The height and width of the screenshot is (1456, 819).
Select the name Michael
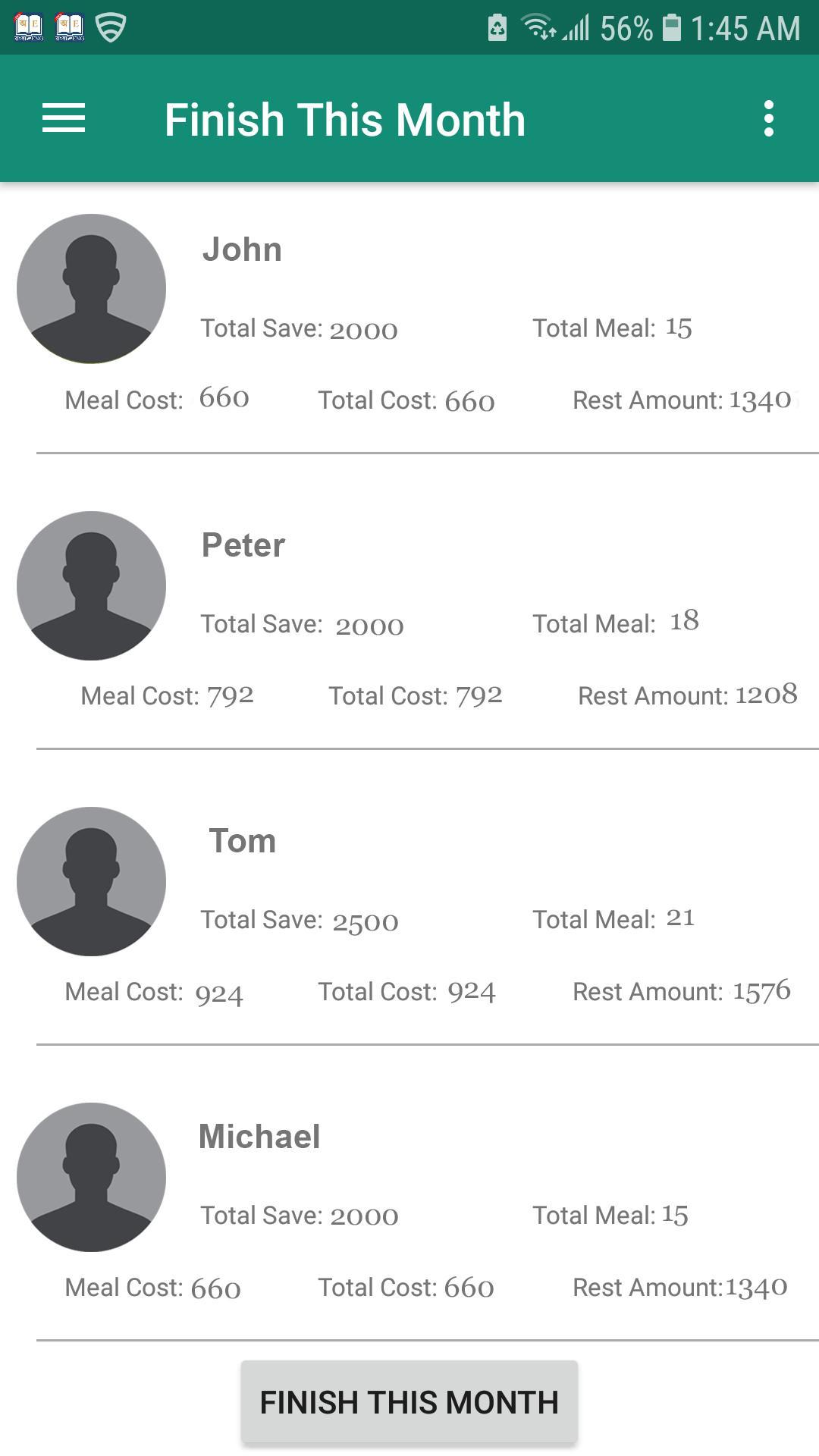[259, 1137]
